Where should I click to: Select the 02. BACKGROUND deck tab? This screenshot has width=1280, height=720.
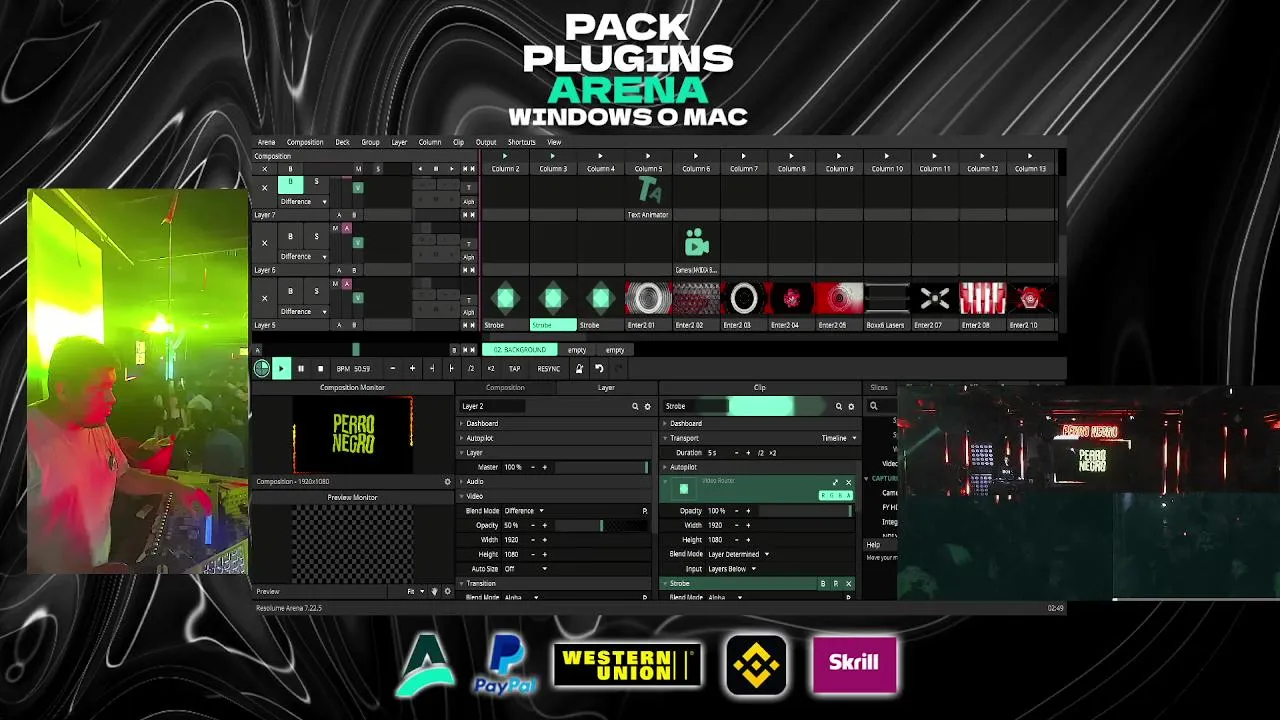click(520, 350)
